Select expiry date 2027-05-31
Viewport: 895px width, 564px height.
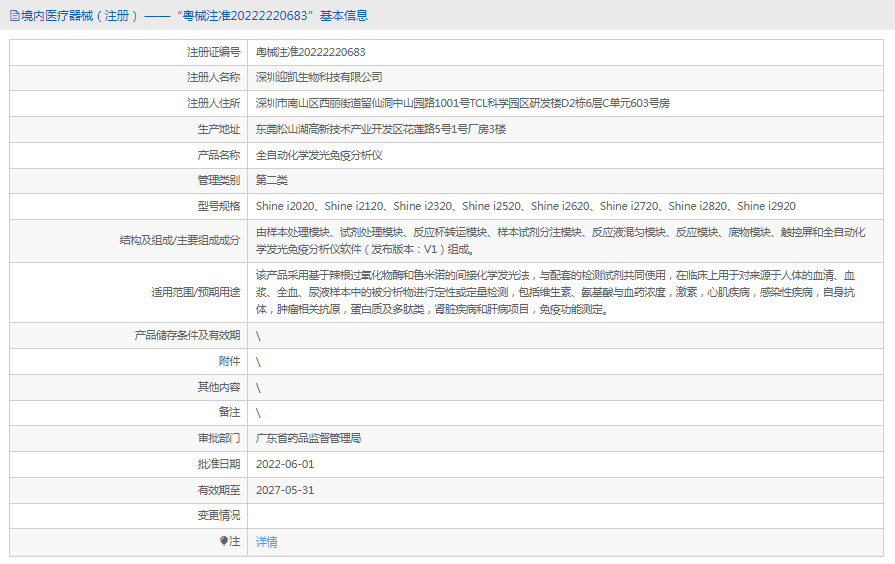point(285,490)
